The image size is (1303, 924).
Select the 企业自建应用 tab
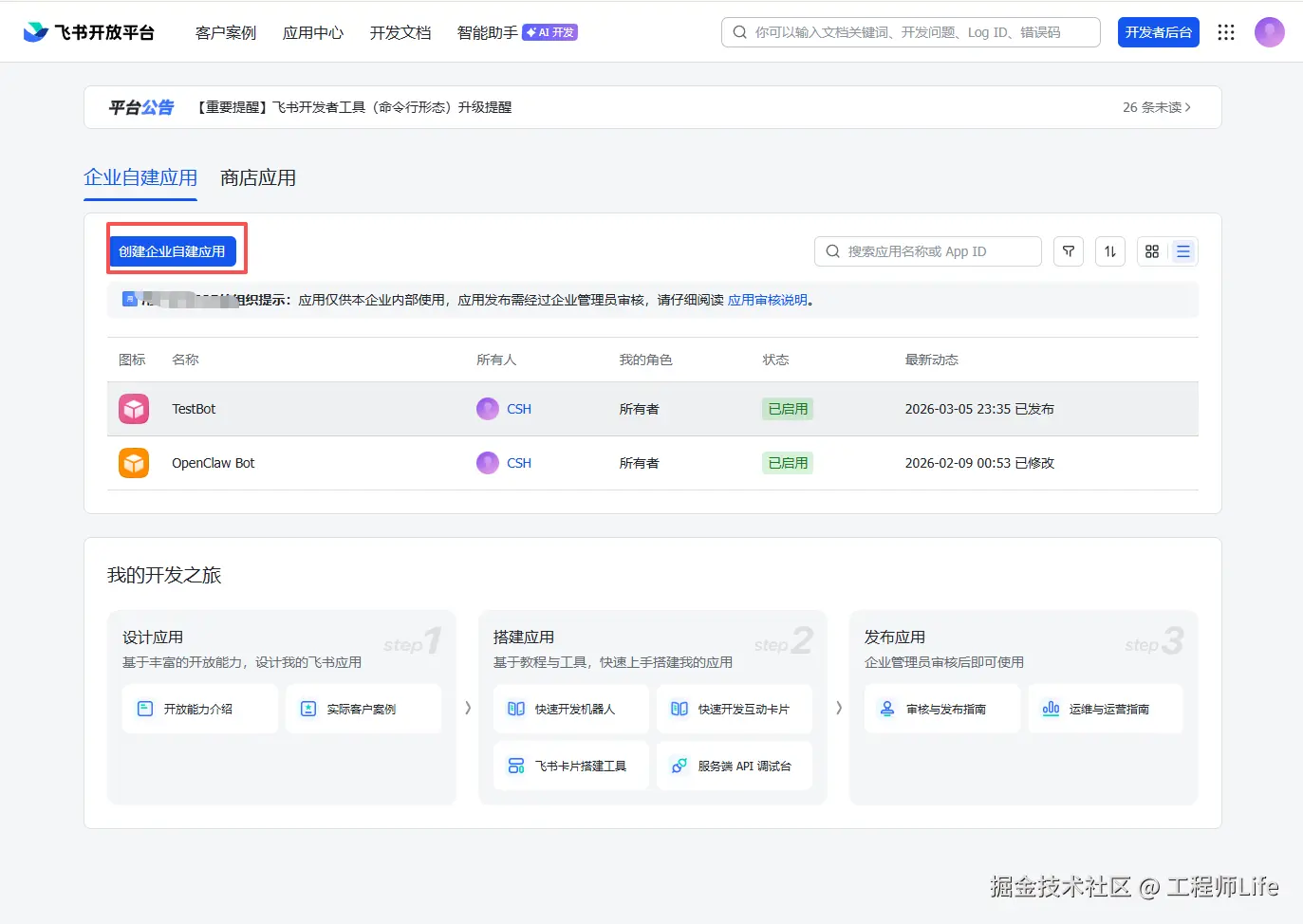click(x=140, y=177)
